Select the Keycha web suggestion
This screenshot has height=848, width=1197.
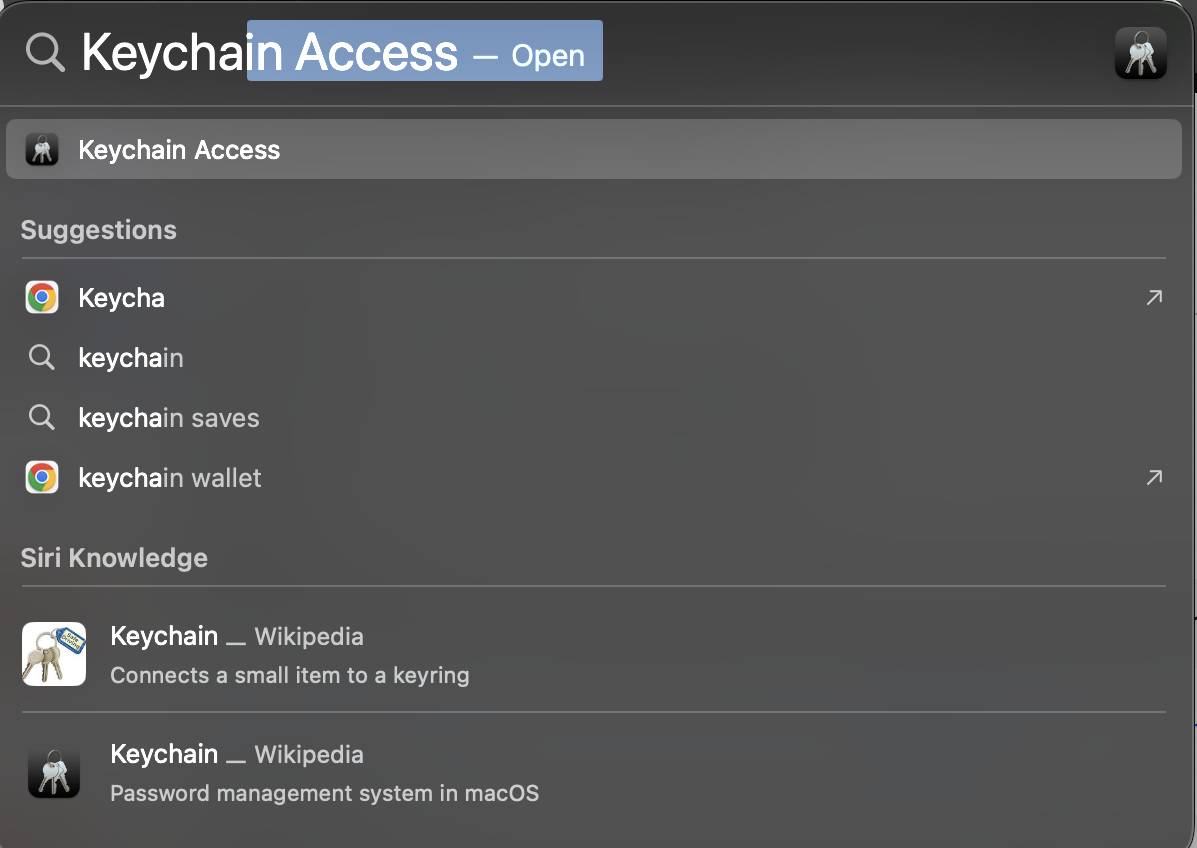coord(122,298)
